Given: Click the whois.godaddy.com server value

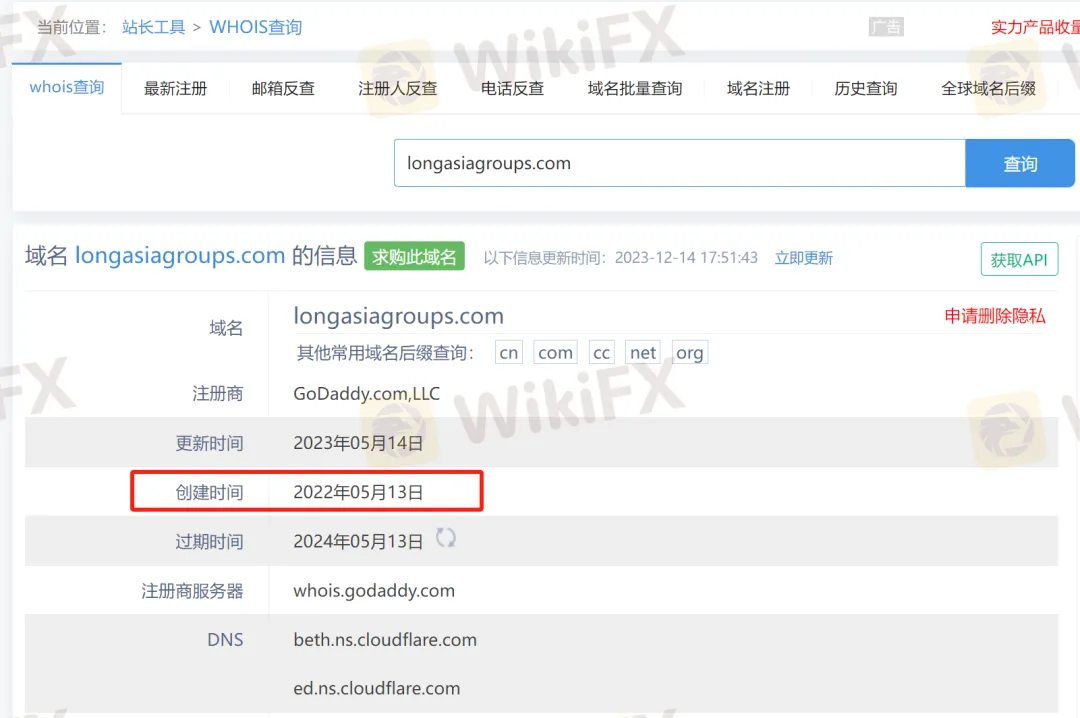Looking at the screenshot, I should [x=374, y=591].
